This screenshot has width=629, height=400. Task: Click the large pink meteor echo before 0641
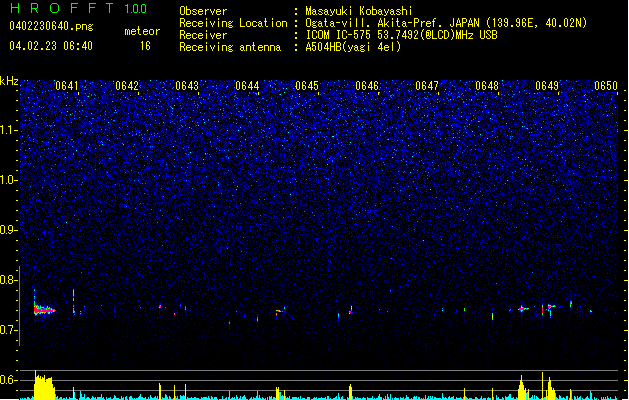coord(44,309)
